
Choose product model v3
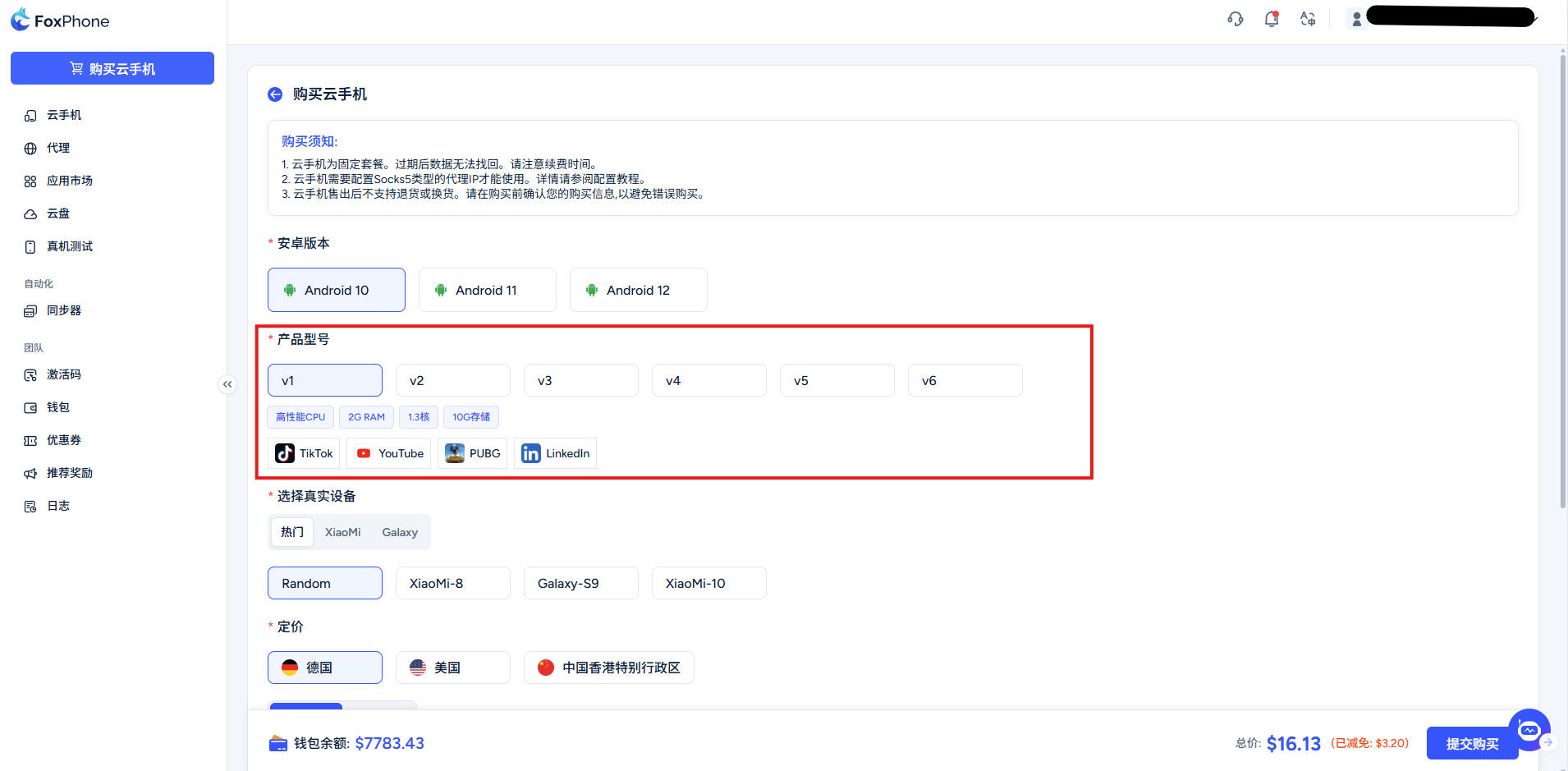[x=580, y=380]
